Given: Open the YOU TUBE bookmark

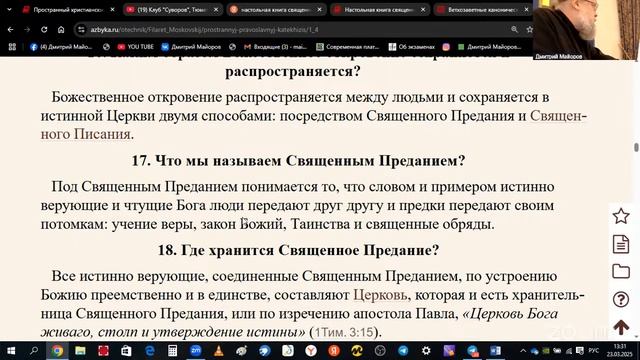Looking at the screenshot, I should pyautogui.click(x=136, y=47).
